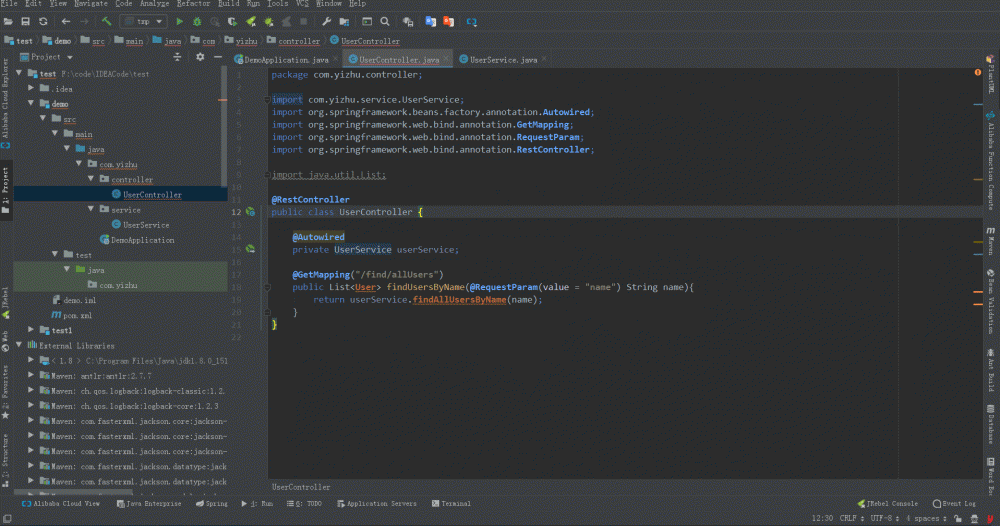Start debugging with the Debug bug icon
Screen dimensions: 1000x526
click(198, 21)
